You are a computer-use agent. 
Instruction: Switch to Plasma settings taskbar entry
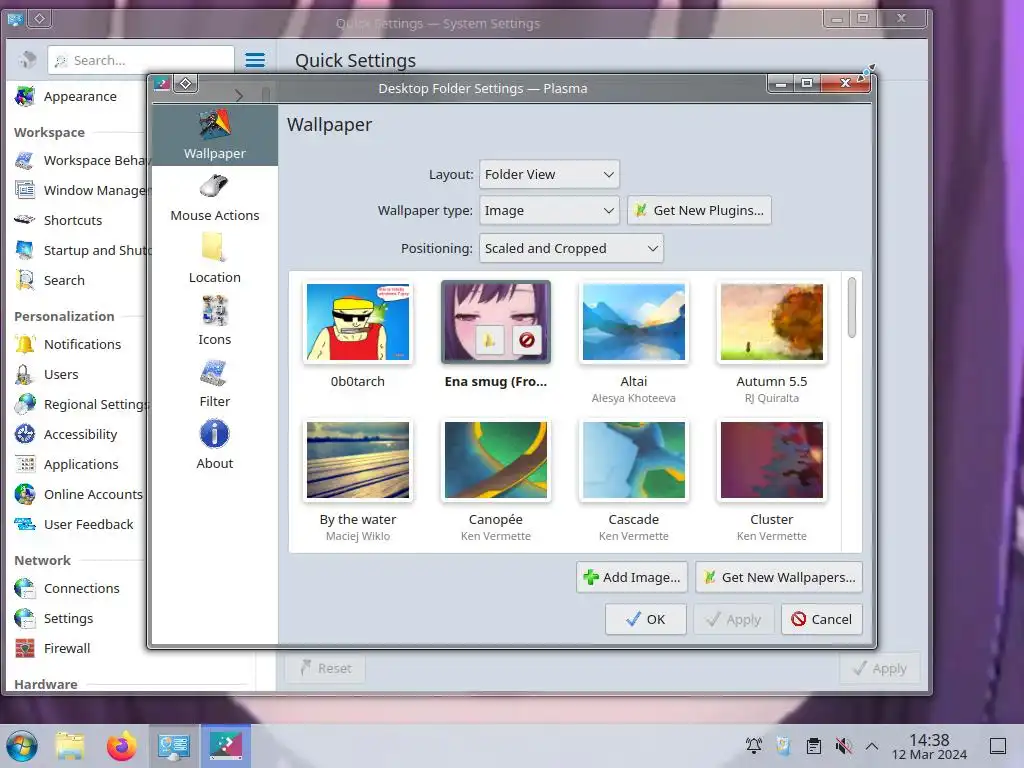click(x=226, y=746)
